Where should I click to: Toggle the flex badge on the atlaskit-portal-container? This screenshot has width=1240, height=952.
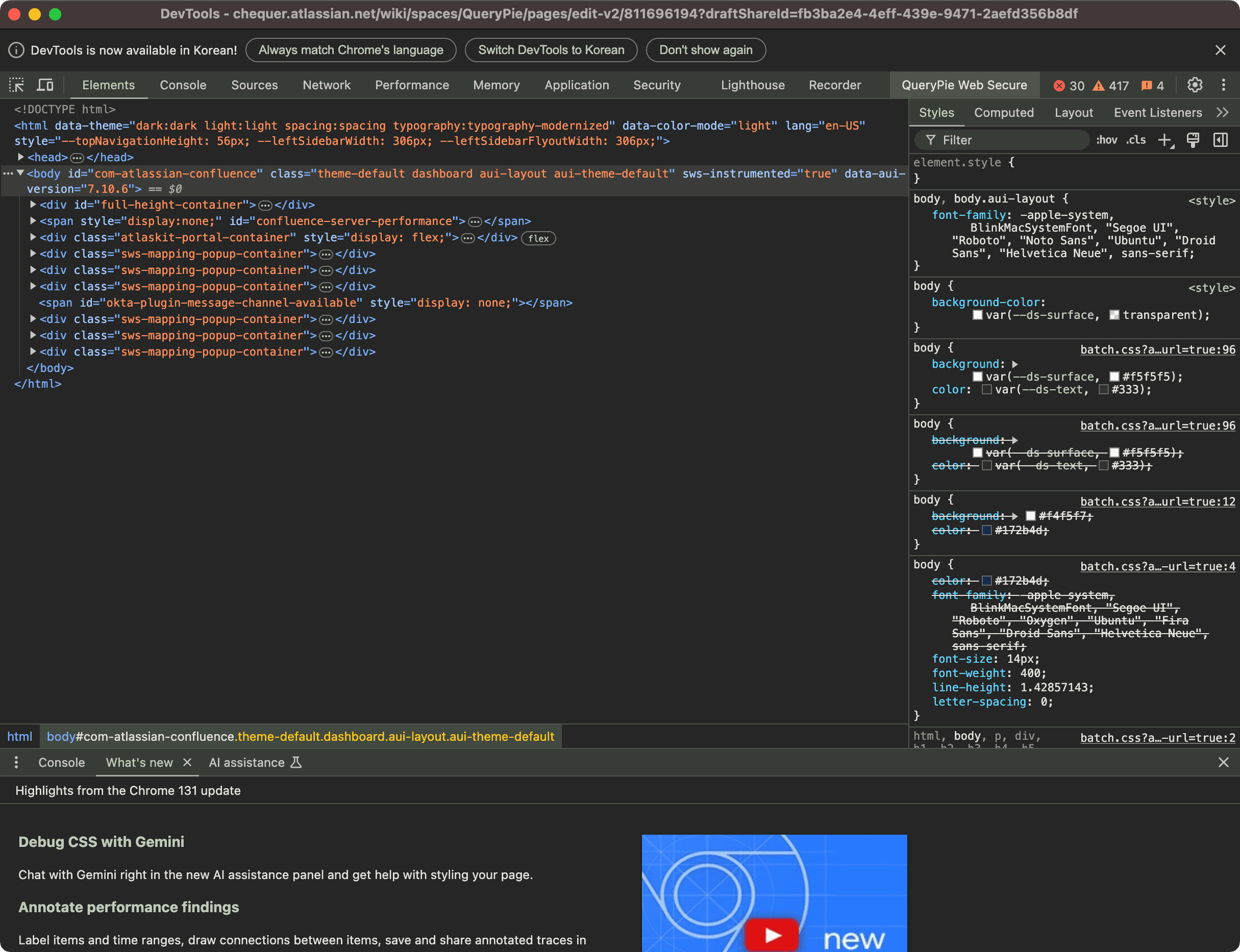(x=538, y=238)
